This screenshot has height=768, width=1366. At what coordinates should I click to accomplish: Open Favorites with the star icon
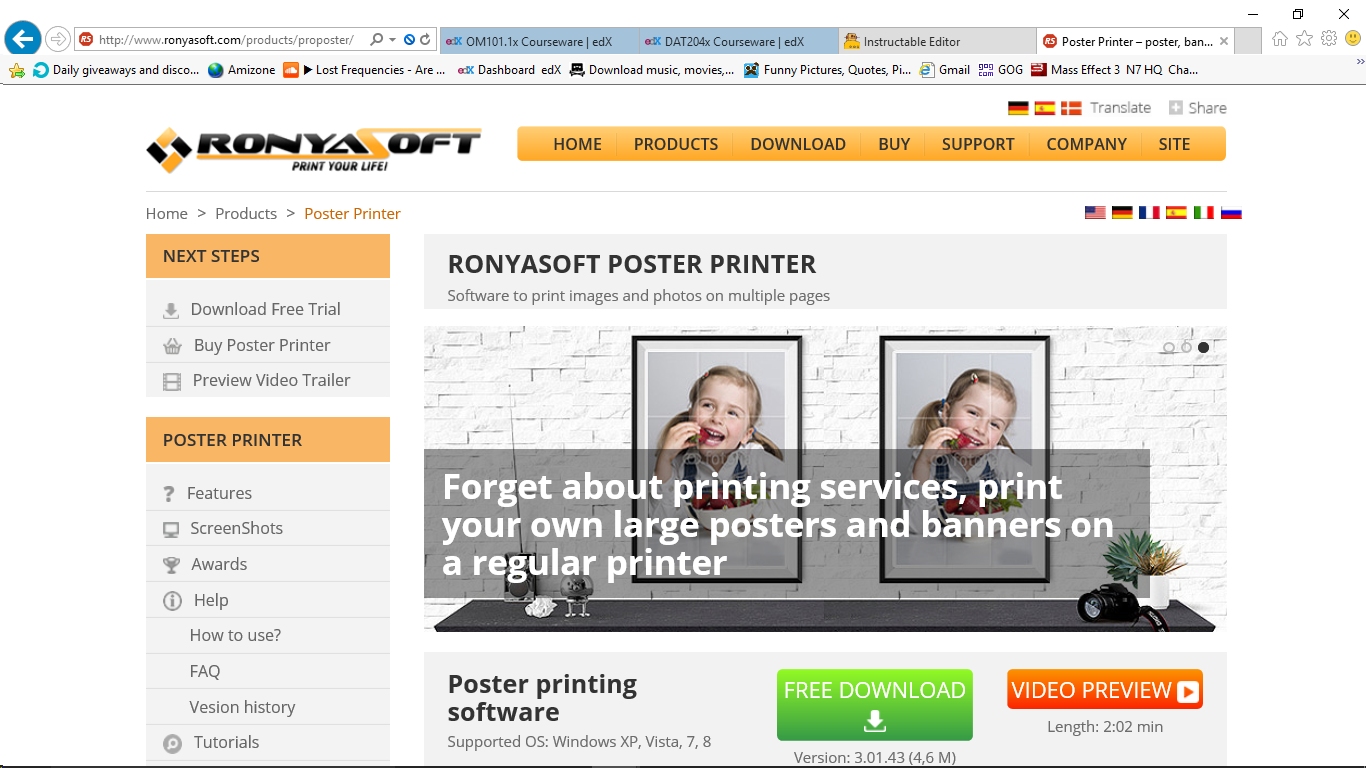(x=1304, y=39)
